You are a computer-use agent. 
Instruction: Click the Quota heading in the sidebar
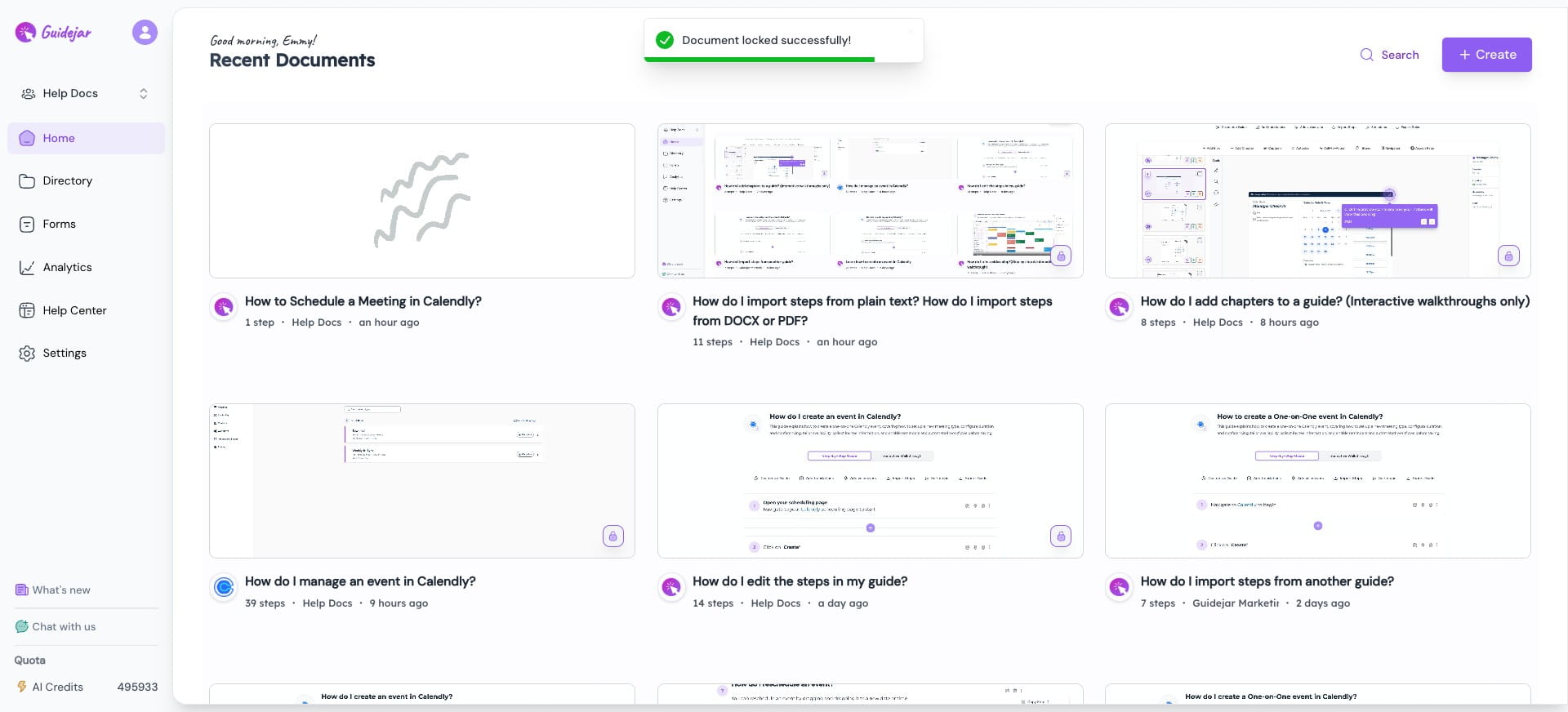pyautogui.click(x=30, y=661)
